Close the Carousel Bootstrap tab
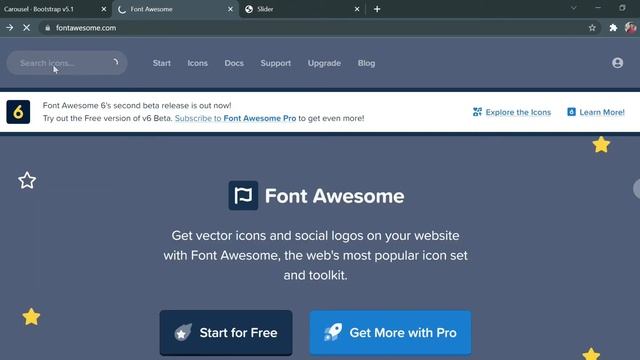 pos(104,9)
